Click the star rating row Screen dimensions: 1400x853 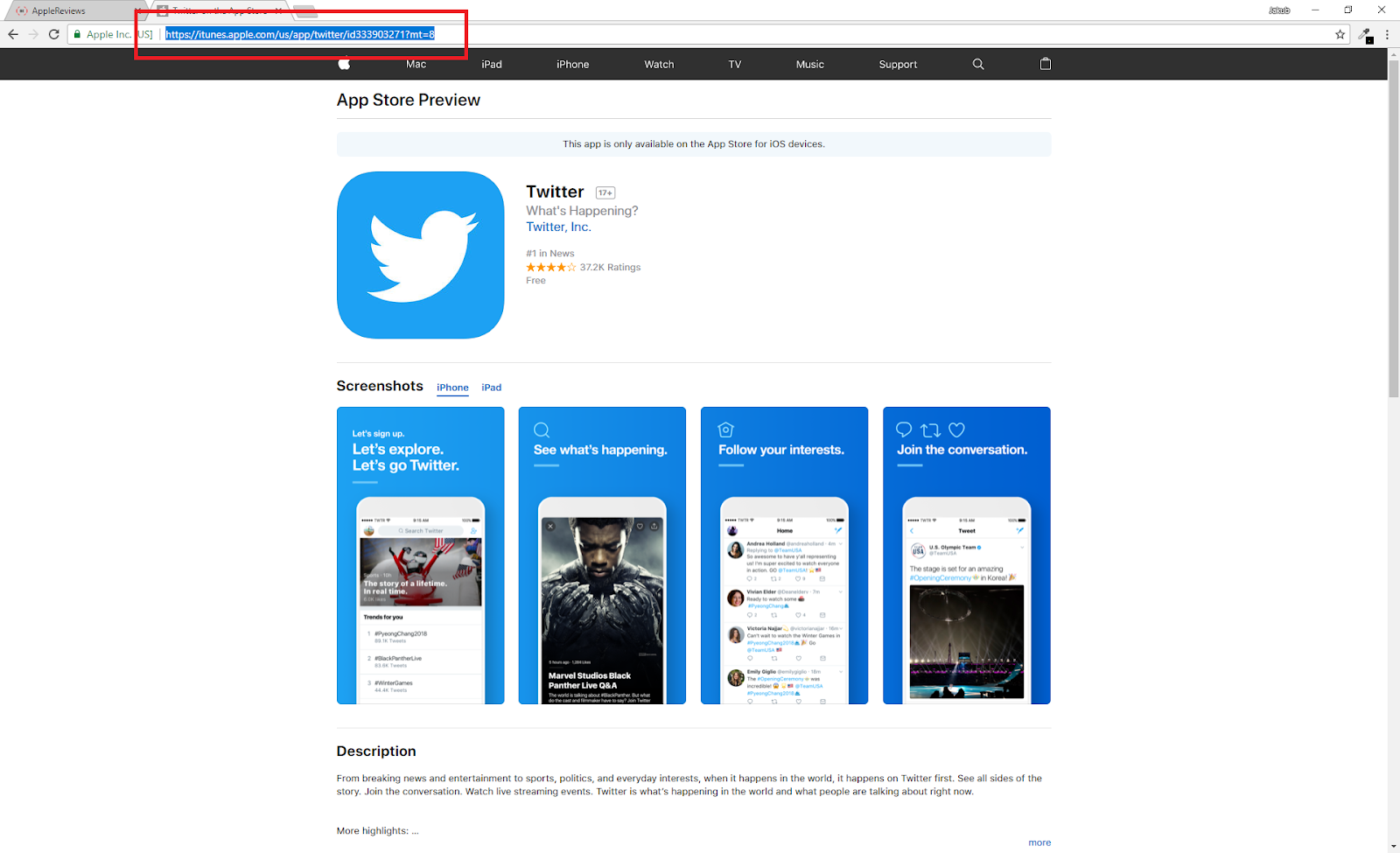tap(551, 268)
